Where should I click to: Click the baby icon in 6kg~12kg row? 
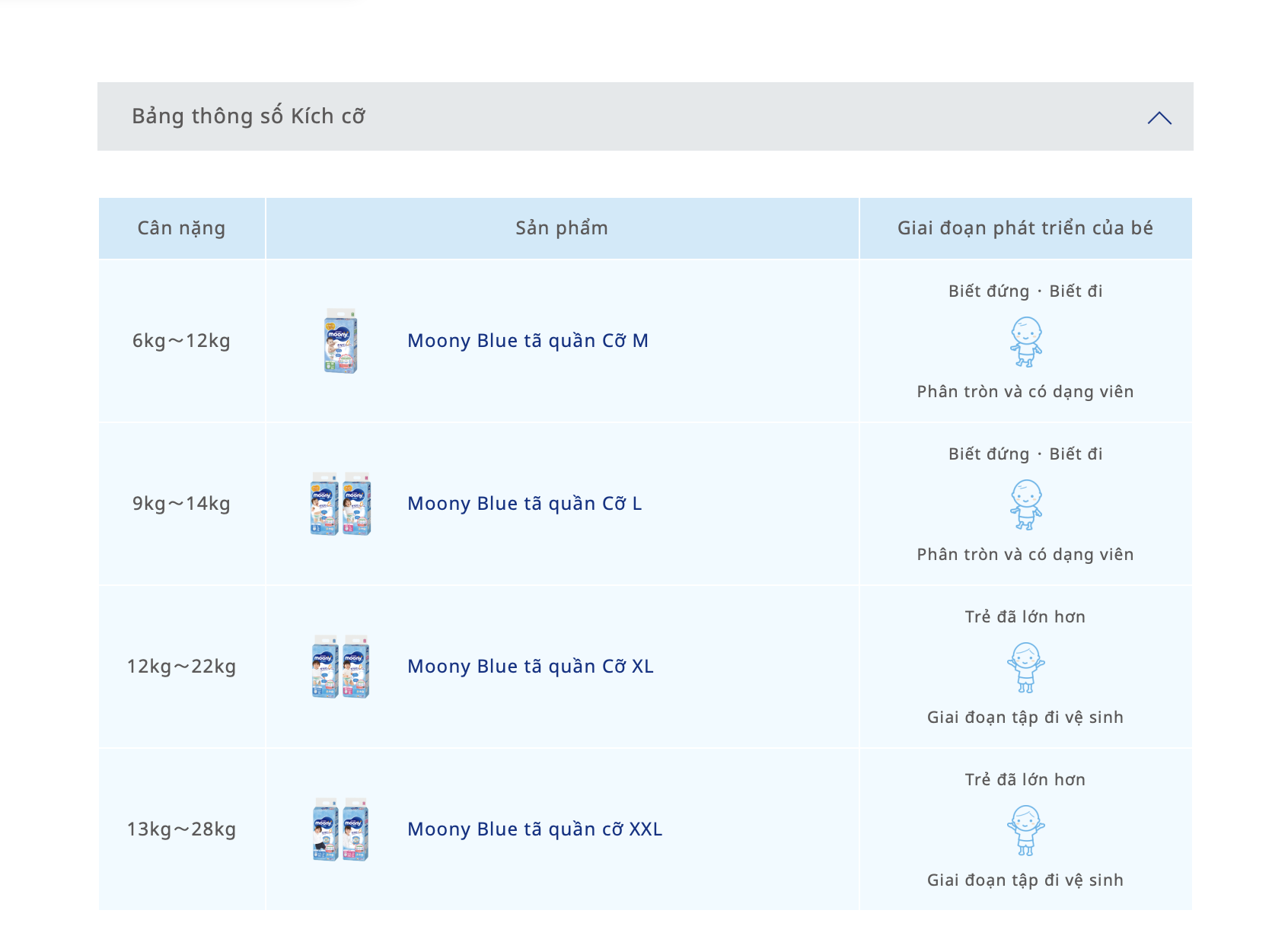(x=1025, y=342)
